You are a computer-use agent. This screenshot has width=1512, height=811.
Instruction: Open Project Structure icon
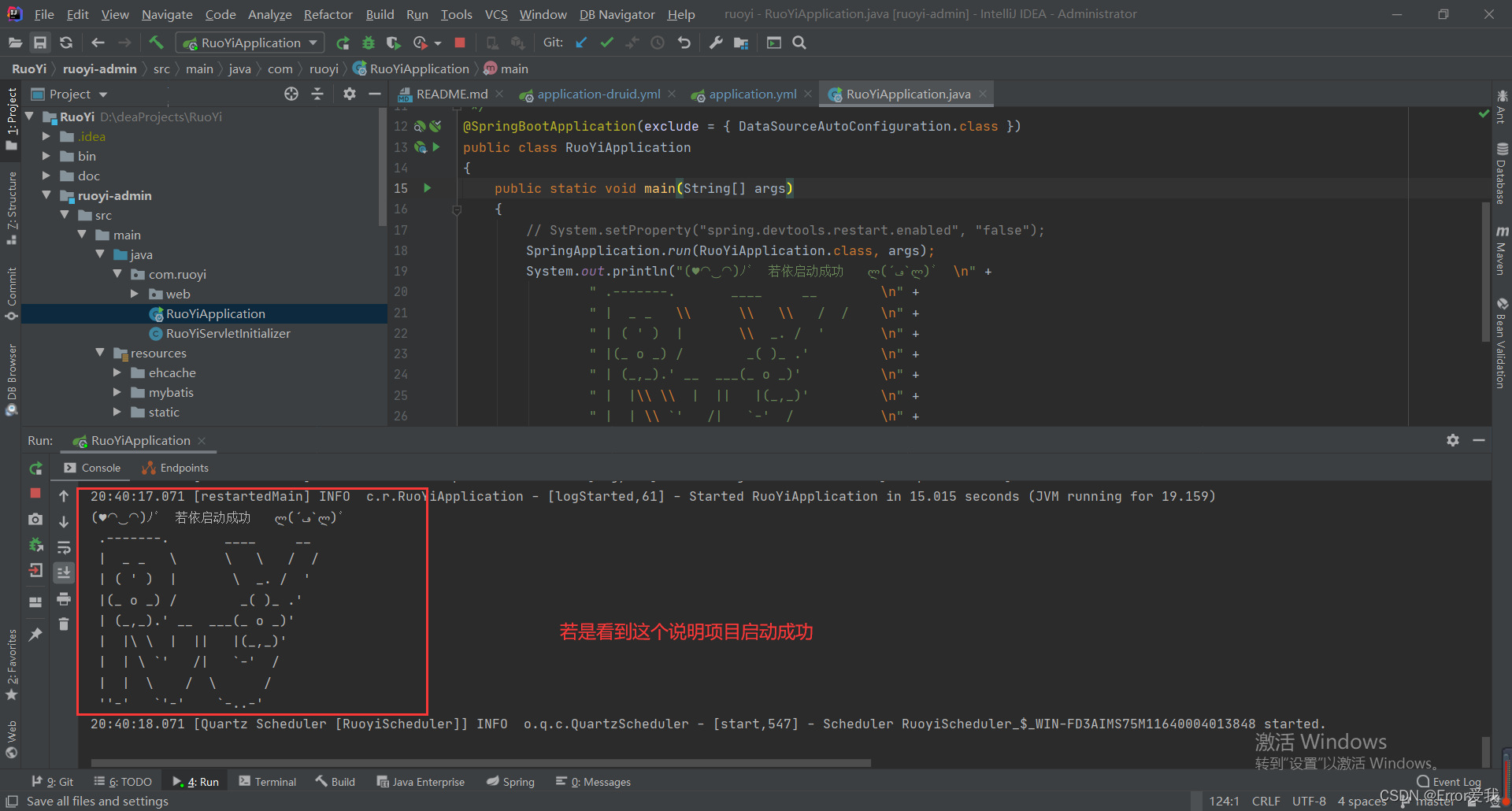click(x=741, y=43)
